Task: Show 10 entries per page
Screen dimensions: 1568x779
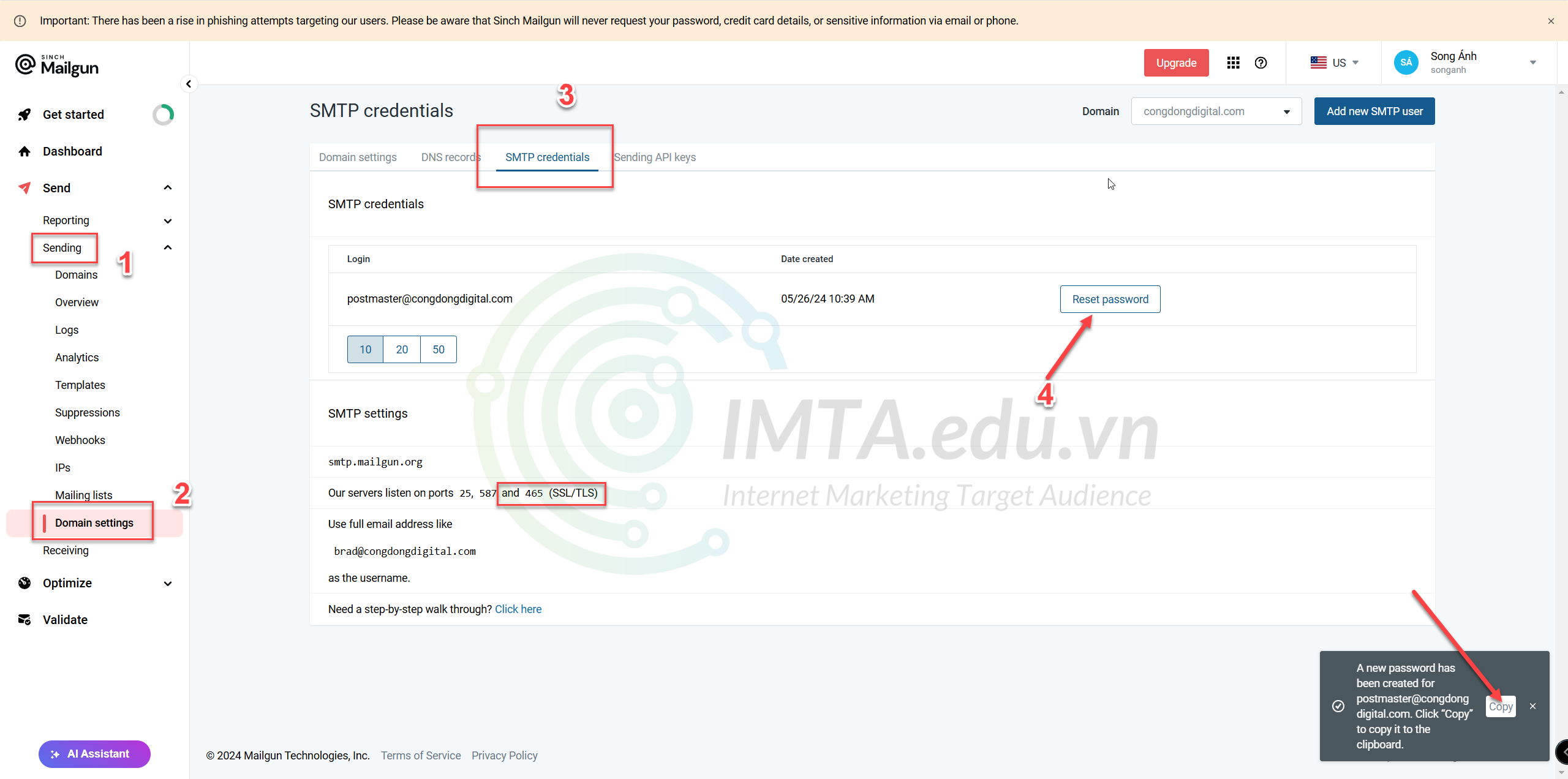Action: pos(365,349)
